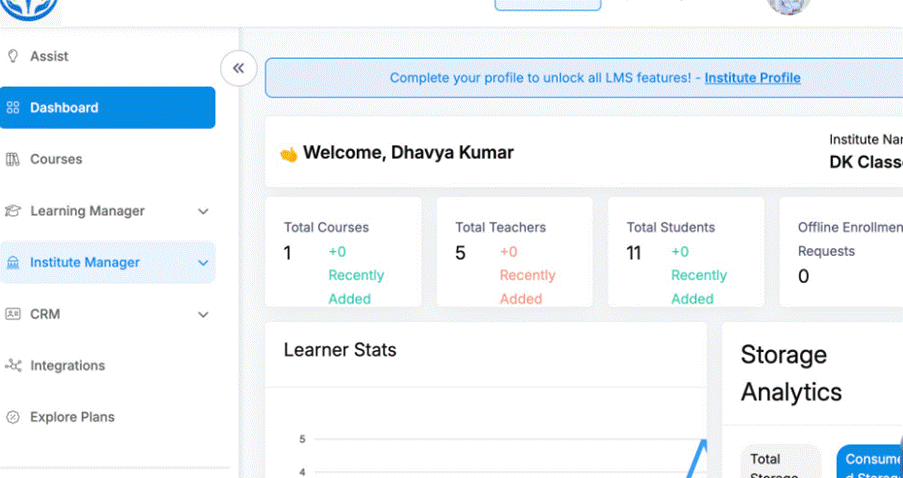903x478 pixels.
Task: Expand the Learning Manager submenu arrow
Action: [x=203, y=211]
